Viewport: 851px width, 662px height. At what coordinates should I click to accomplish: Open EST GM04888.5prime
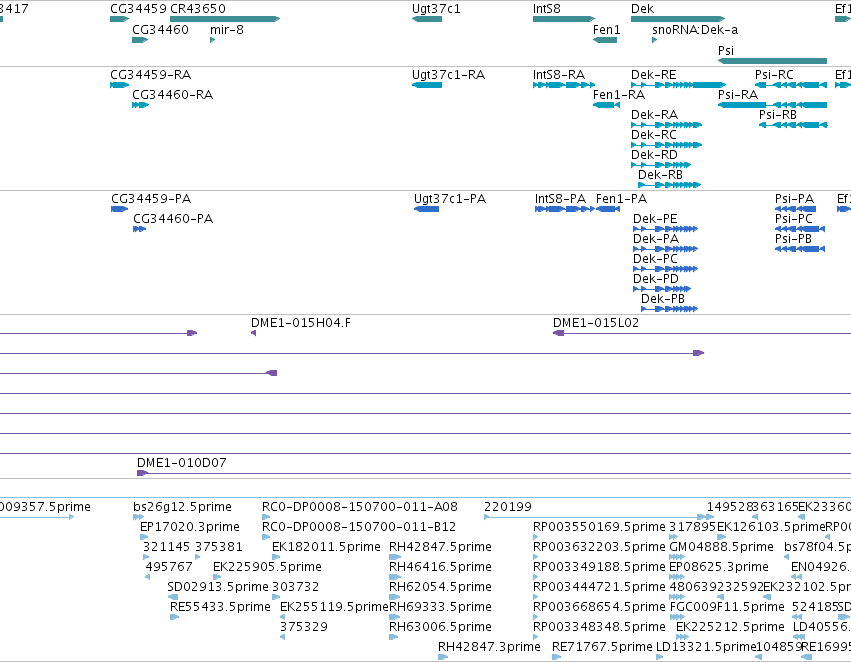677,557
